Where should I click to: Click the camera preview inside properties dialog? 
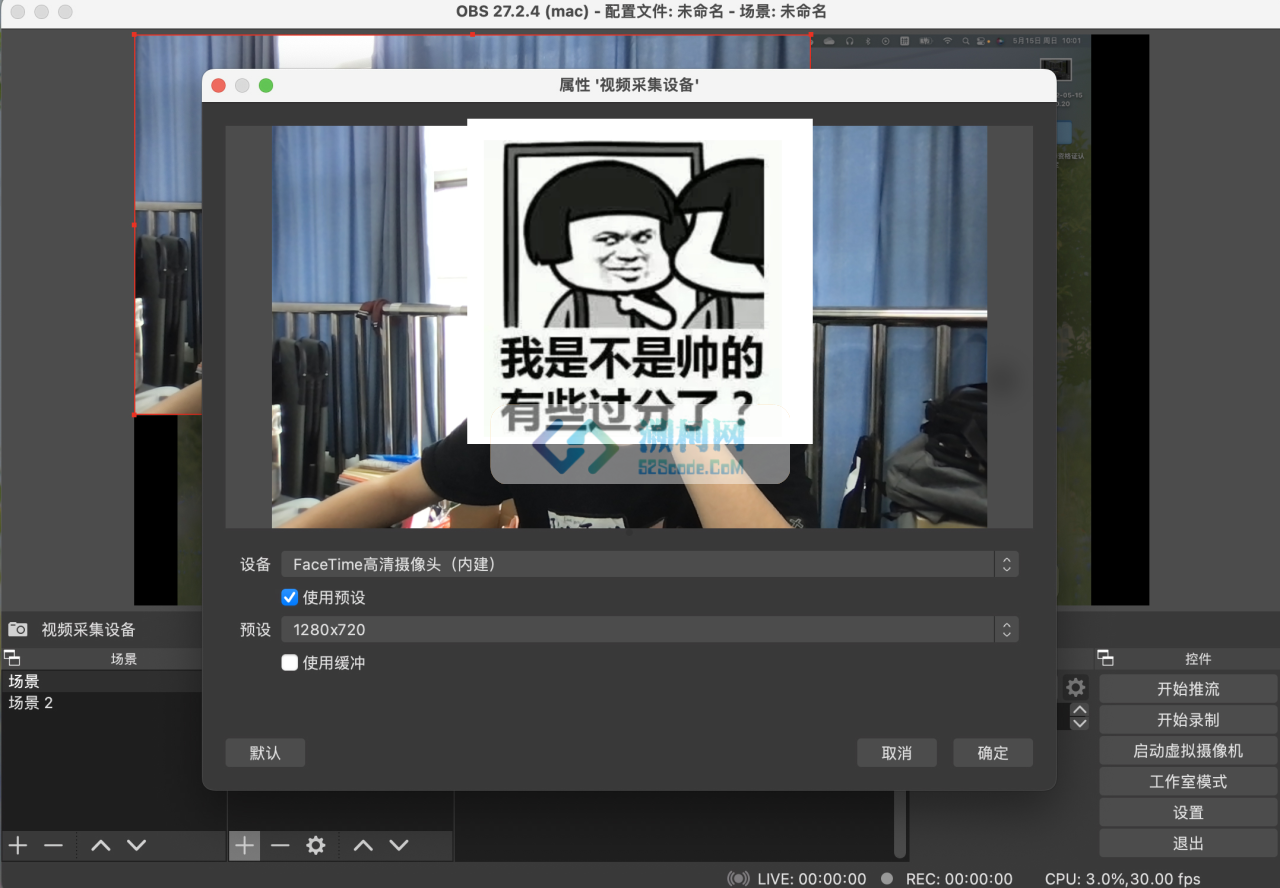[629, 327]
